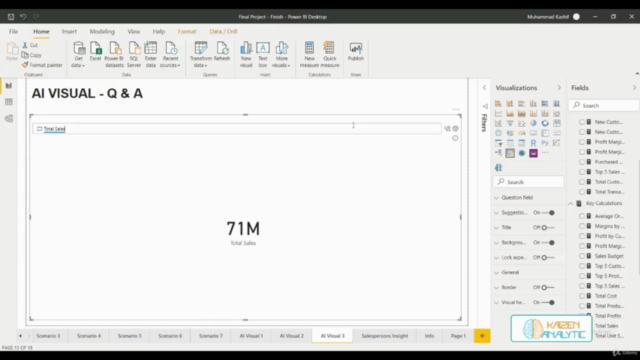Click the selected Q&A visual icon
This screenshot has height=360, width=640.
pos(510,153)
